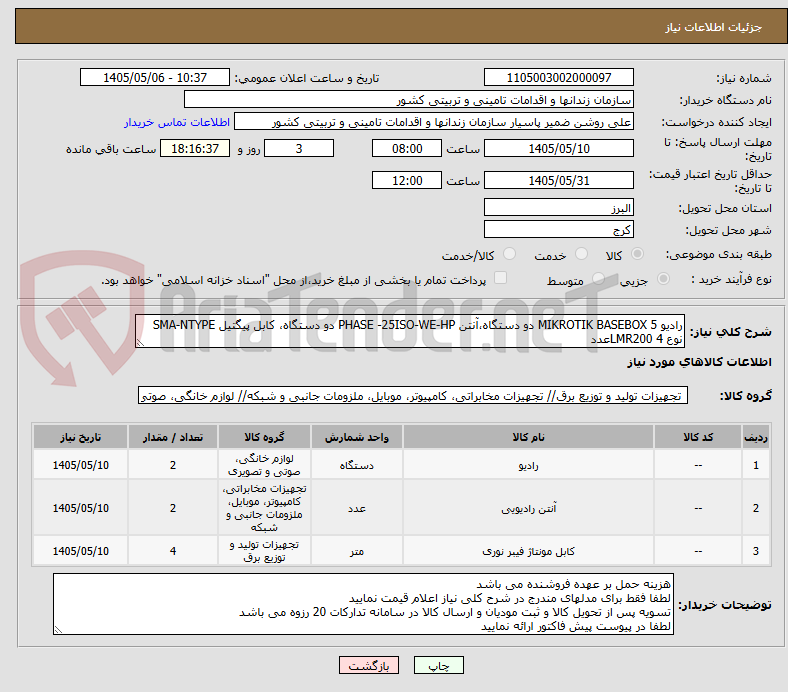Click the نام کالا column header
The width and height of the screenshot is (788, 692).
pos(528,437)
